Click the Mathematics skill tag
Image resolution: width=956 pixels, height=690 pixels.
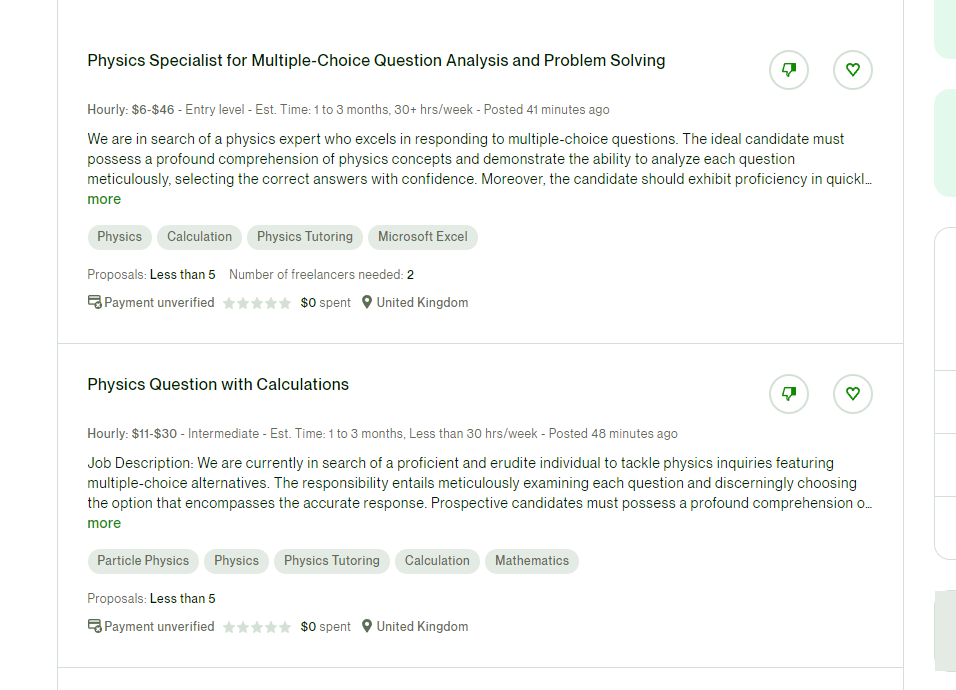(x=532, y=561)
